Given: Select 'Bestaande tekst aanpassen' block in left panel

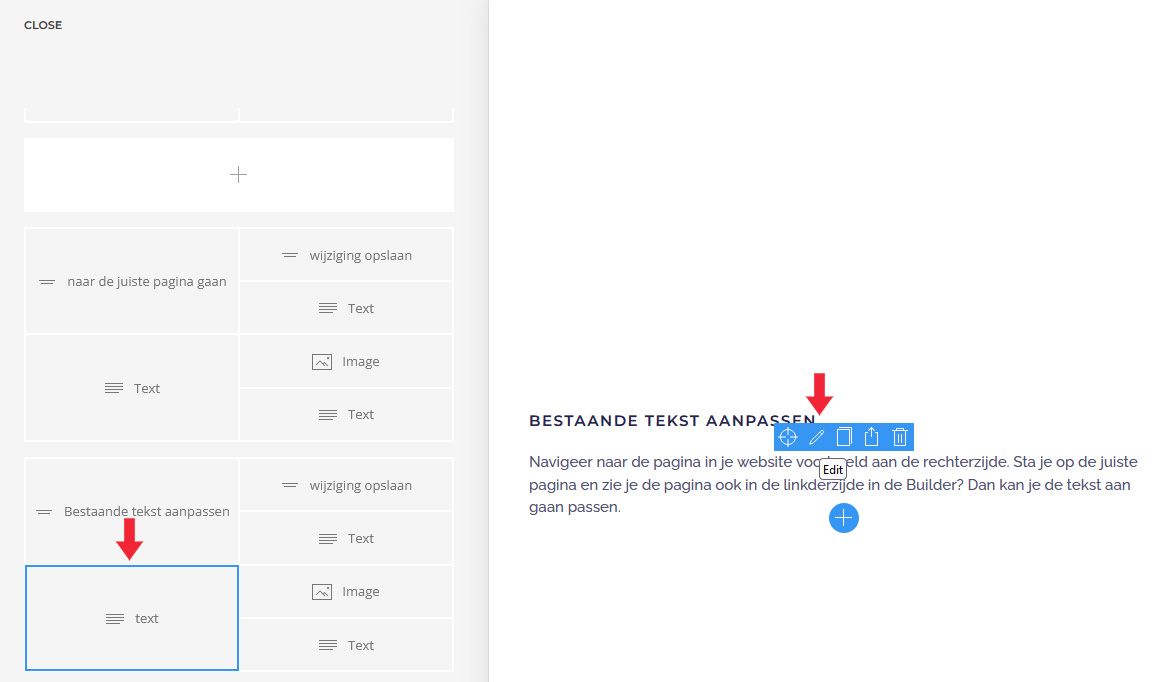Looking at the screenshot, I should (x=132, y=512).
